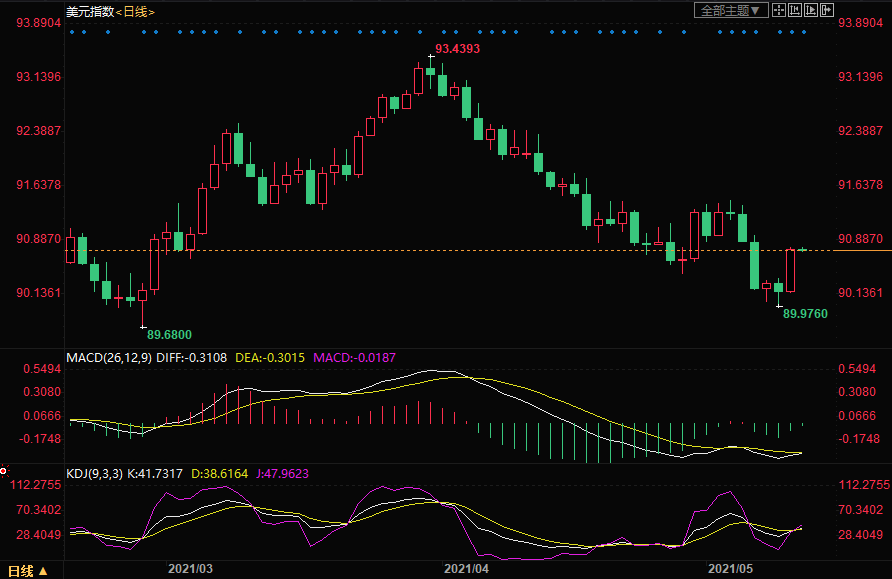Click the measure-range icon with vertical bar
Screen dimensions: 892x579
[x=795, y=10]
